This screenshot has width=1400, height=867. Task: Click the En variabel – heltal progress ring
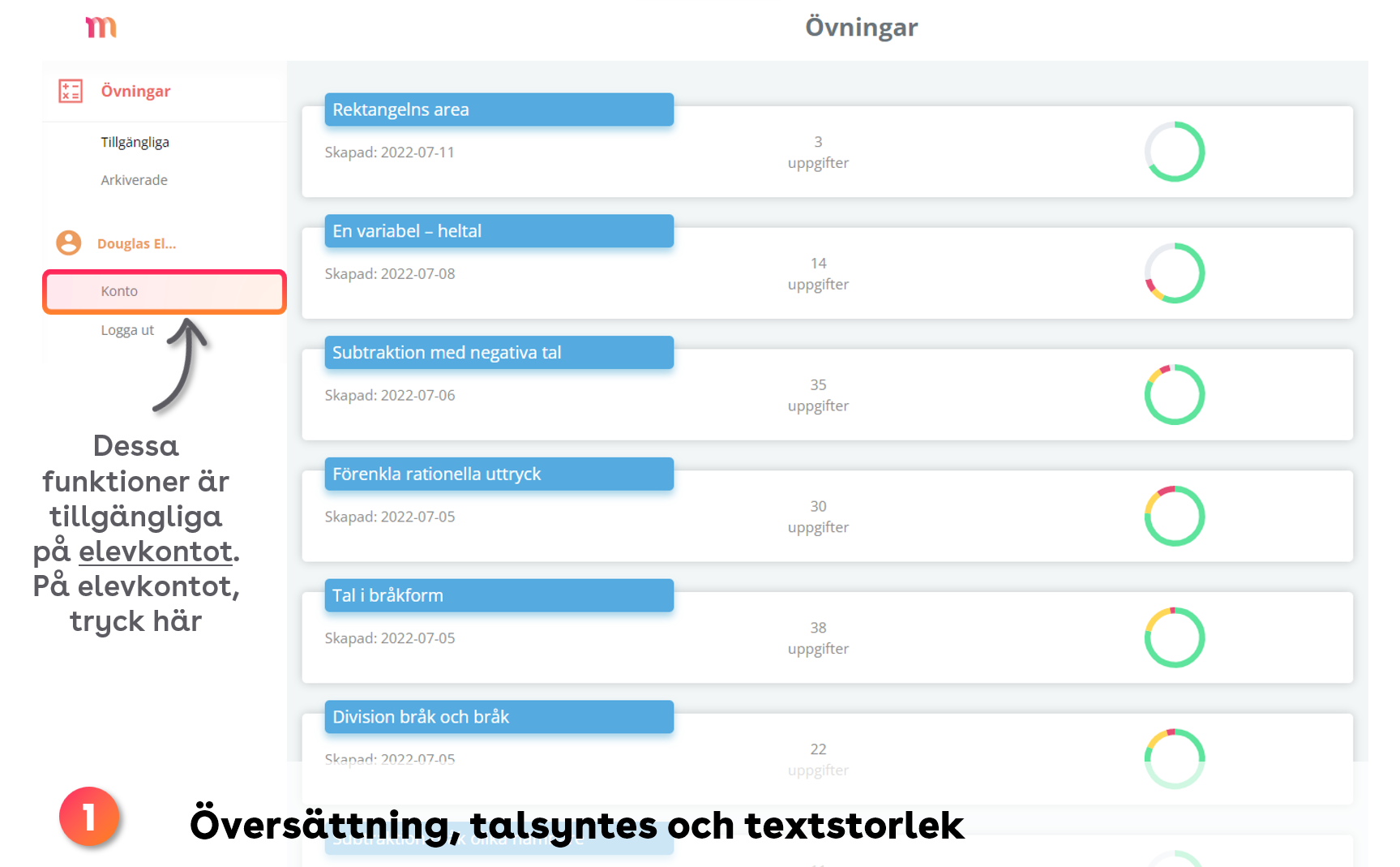pos(1174,273)
